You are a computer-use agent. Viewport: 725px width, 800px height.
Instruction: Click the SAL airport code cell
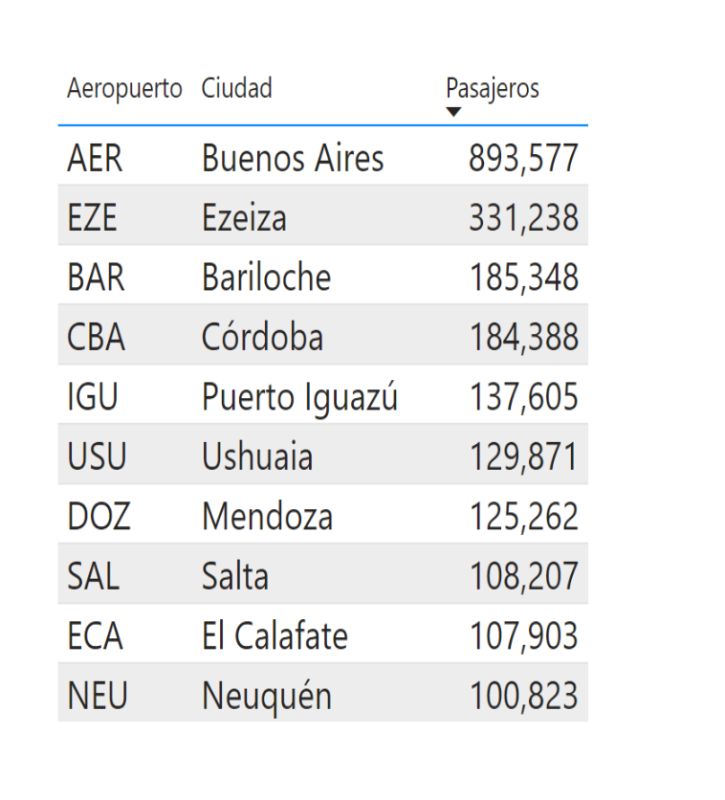[93, 576]
